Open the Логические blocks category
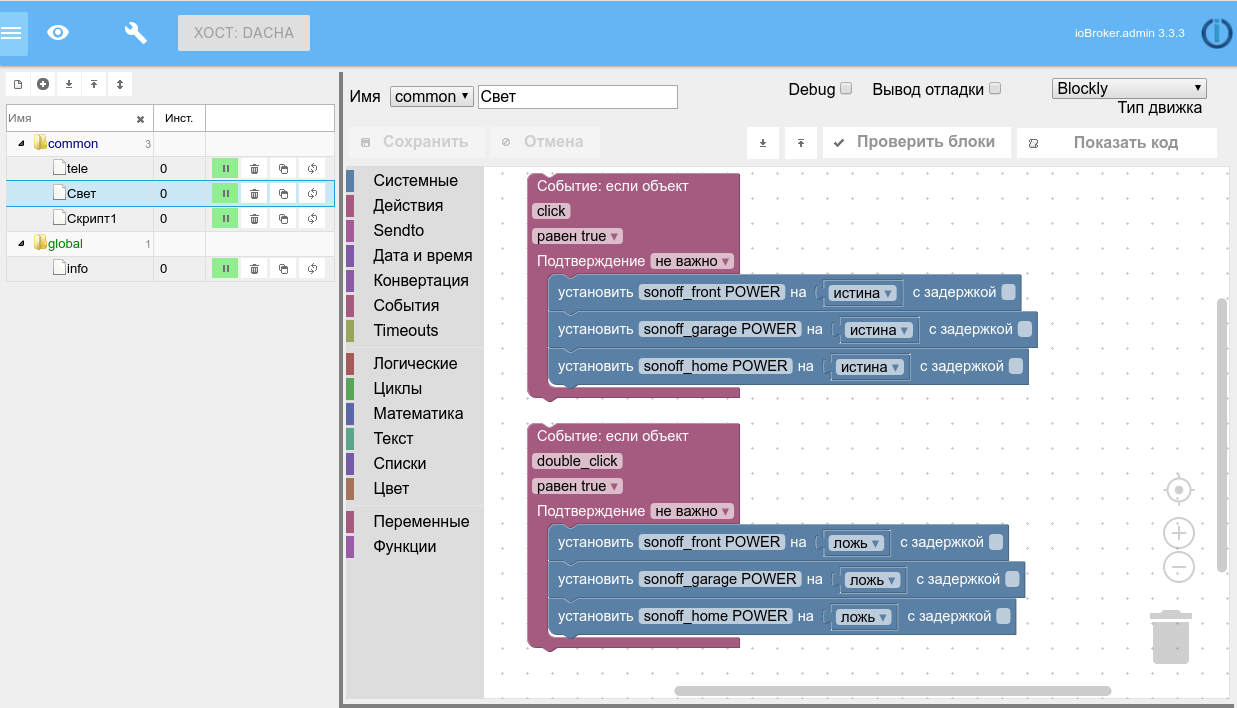1237x708 pixels. click(415, 364)
